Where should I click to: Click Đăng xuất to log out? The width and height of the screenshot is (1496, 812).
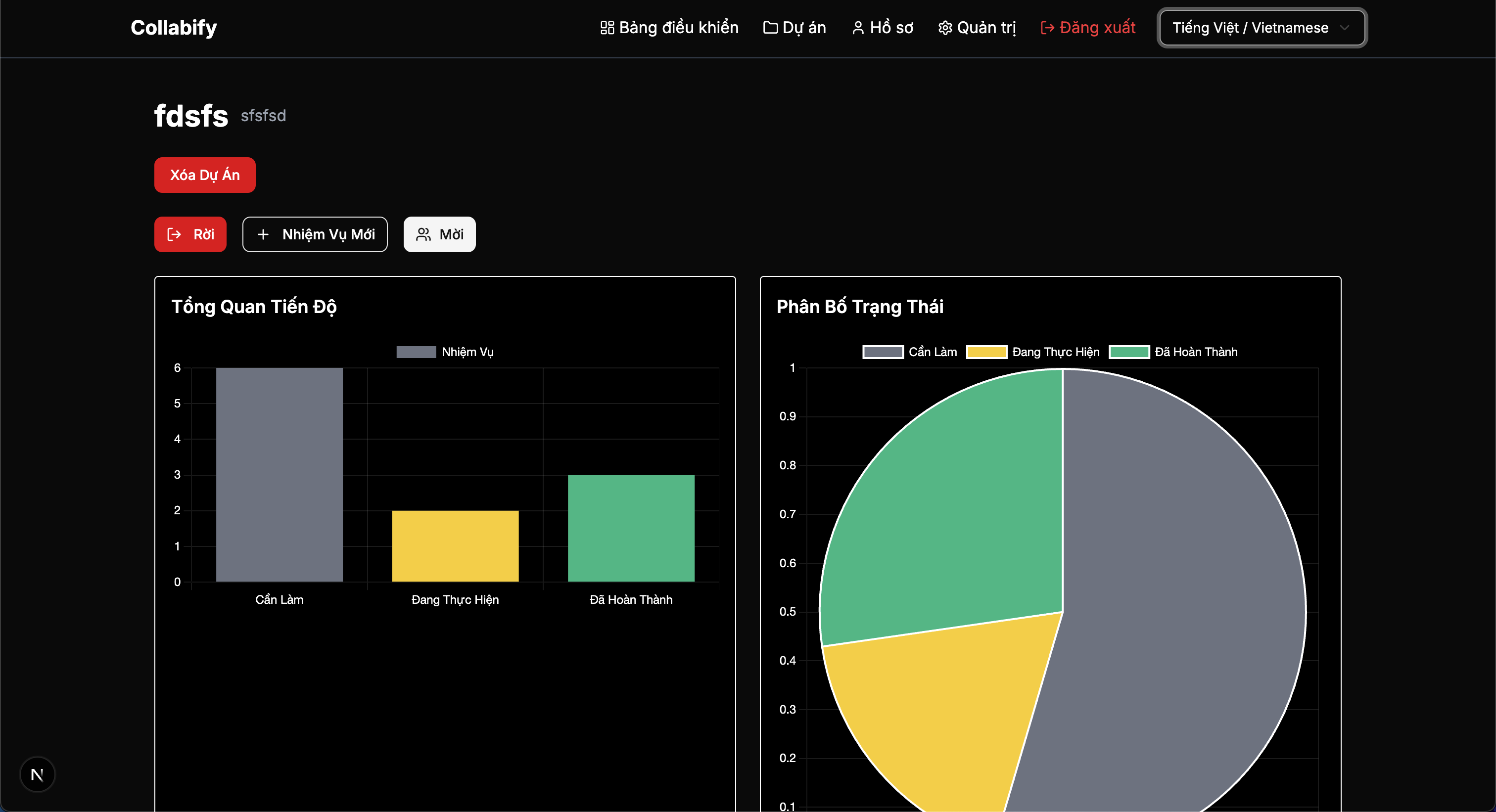pyautogui.click(x=1088, y=27)
